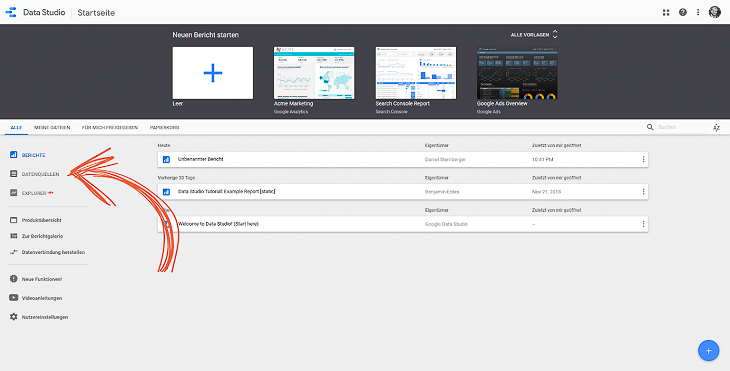Click the Nov 21, 2018 date
Viewport: 730px width, 371px height.
[546, 192]
